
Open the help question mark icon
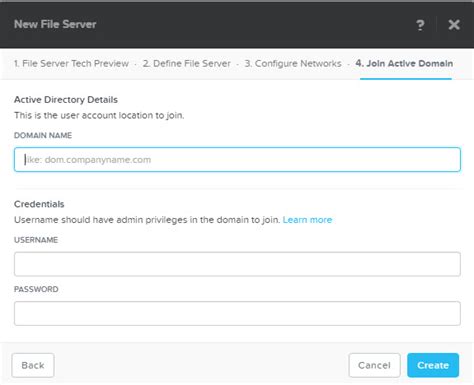[x=420, y=25]
